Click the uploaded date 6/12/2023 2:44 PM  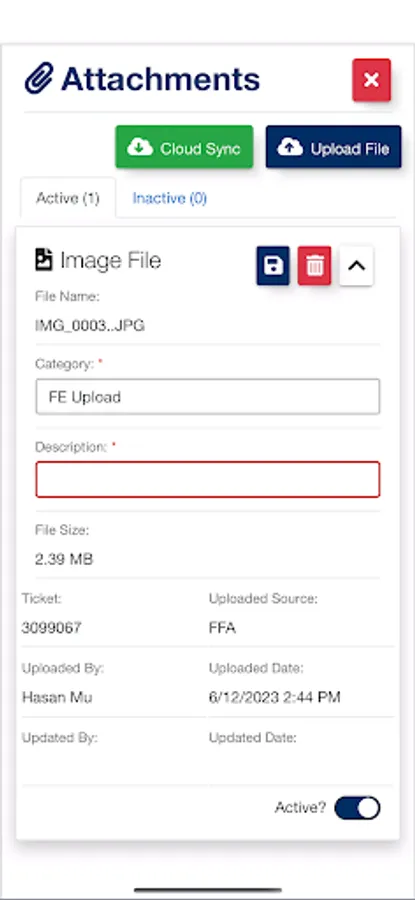pyautogui.click(x=275, y=697)
